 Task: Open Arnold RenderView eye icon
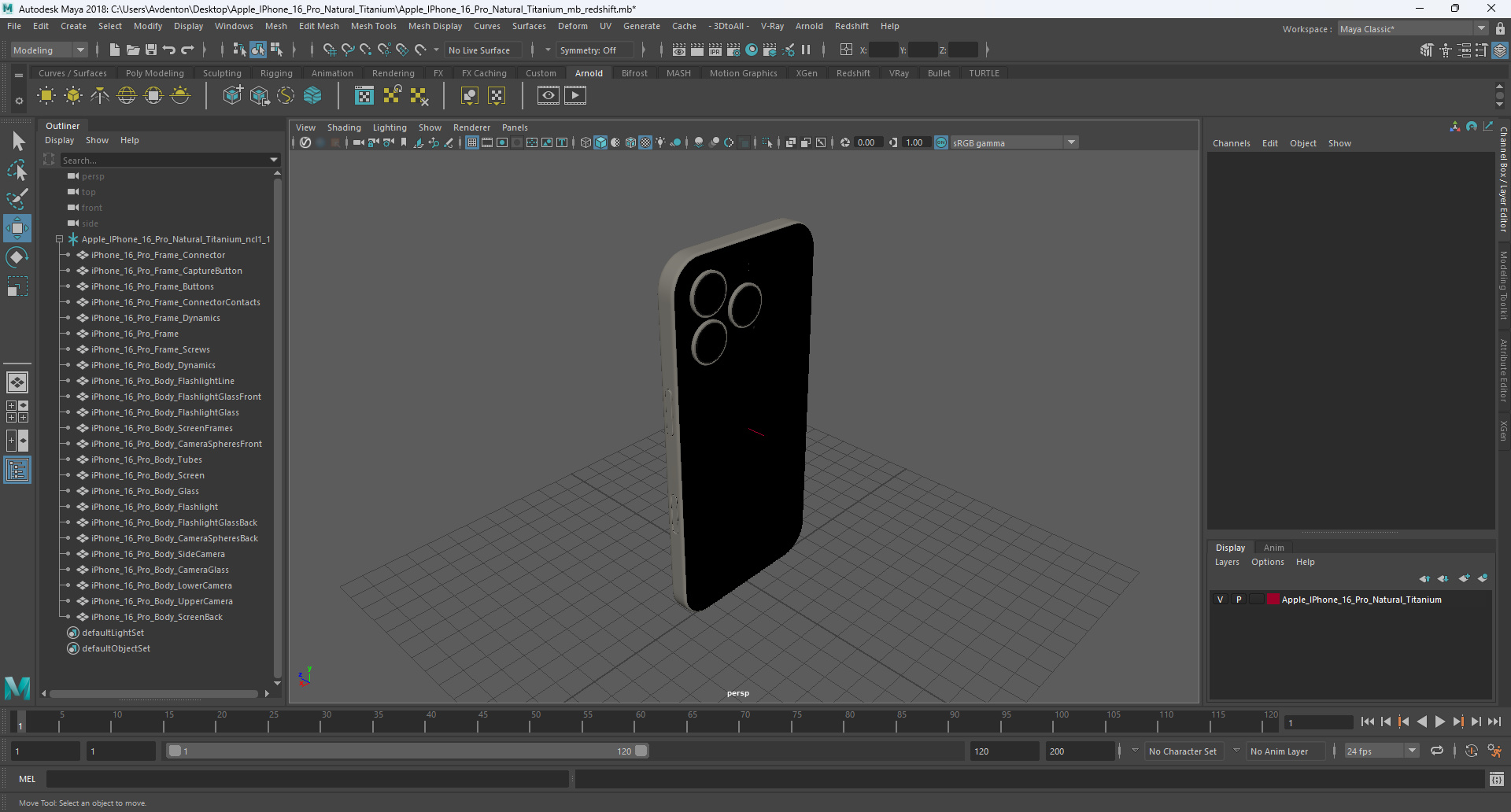point(549,96)
